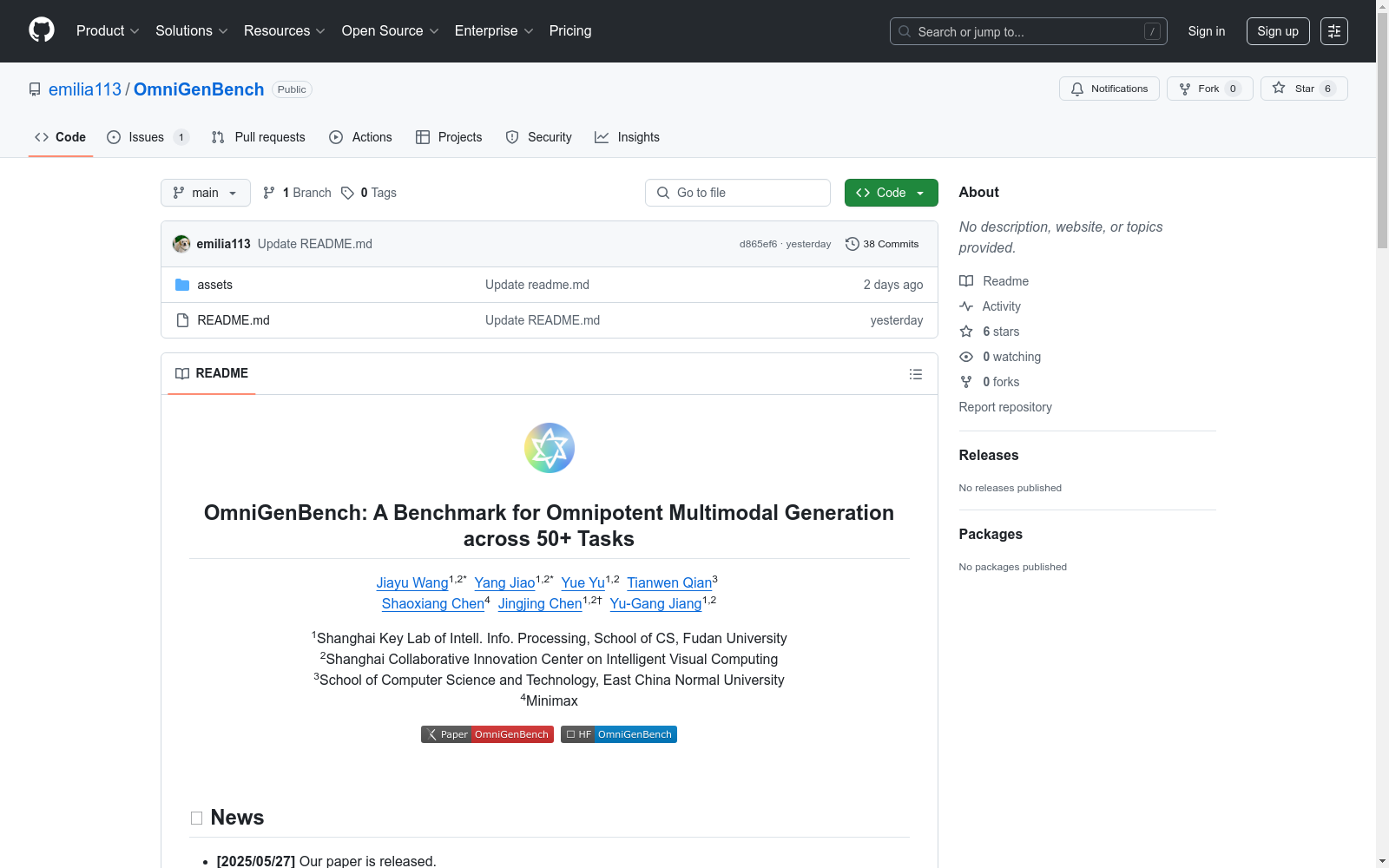This screenshot has width=1389, height=868.
Task: Switch to the Actions tab
Action: point(361,137)
